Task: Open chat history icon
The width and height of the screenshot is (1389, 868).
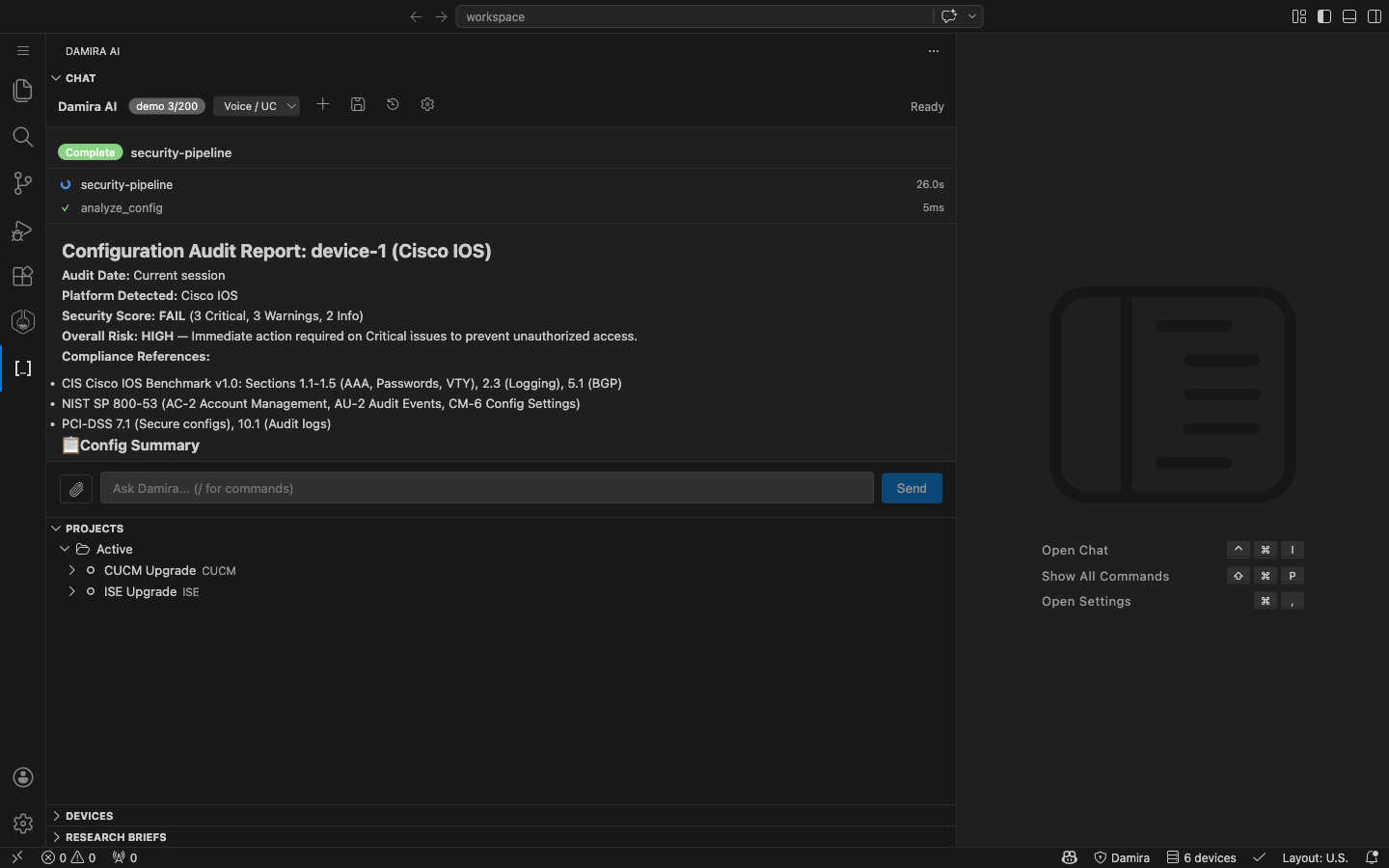Action: coord(393,104)
